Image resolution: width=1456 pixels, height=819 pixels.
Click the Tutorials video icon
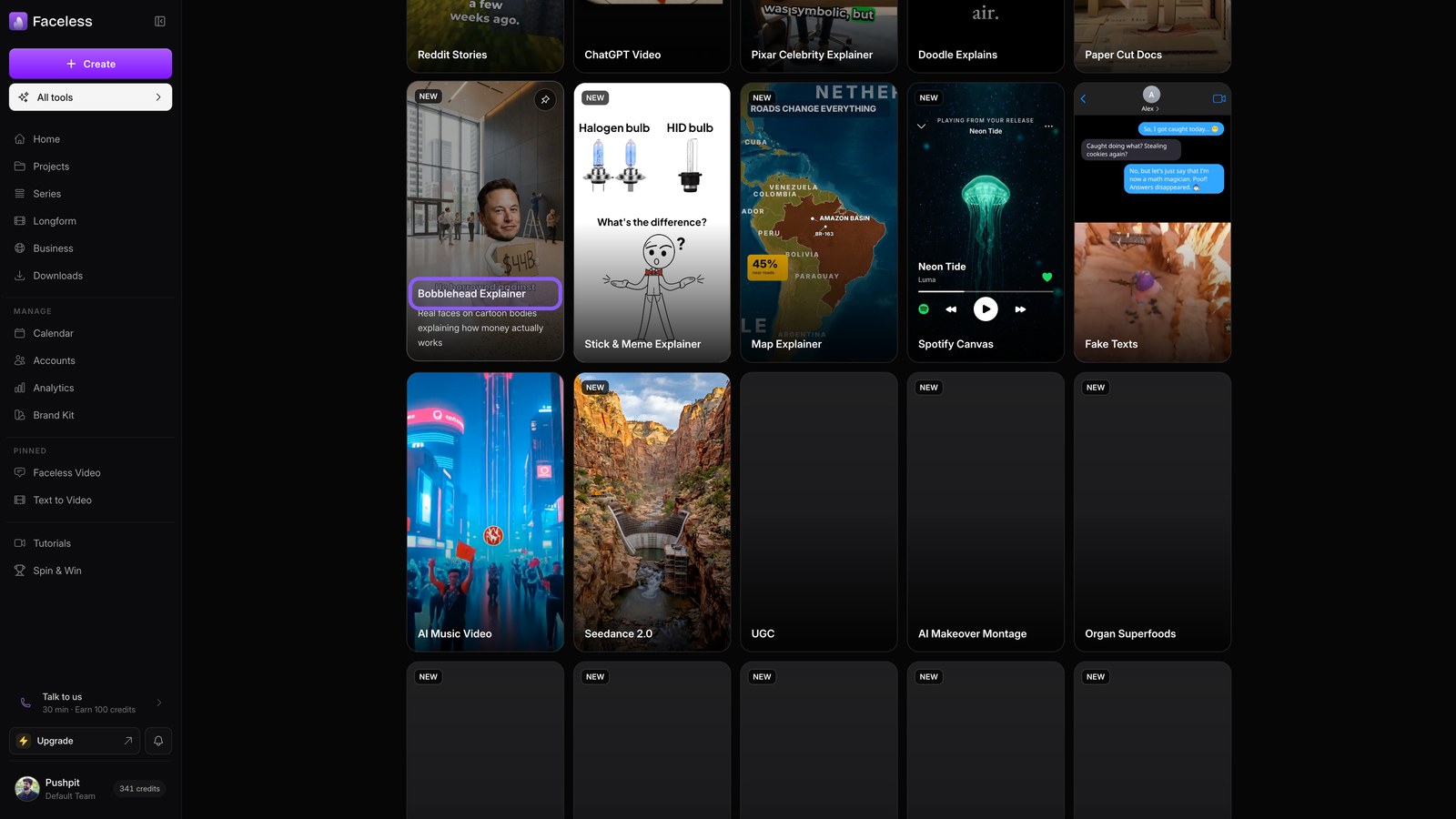click(x=20, y=543)
